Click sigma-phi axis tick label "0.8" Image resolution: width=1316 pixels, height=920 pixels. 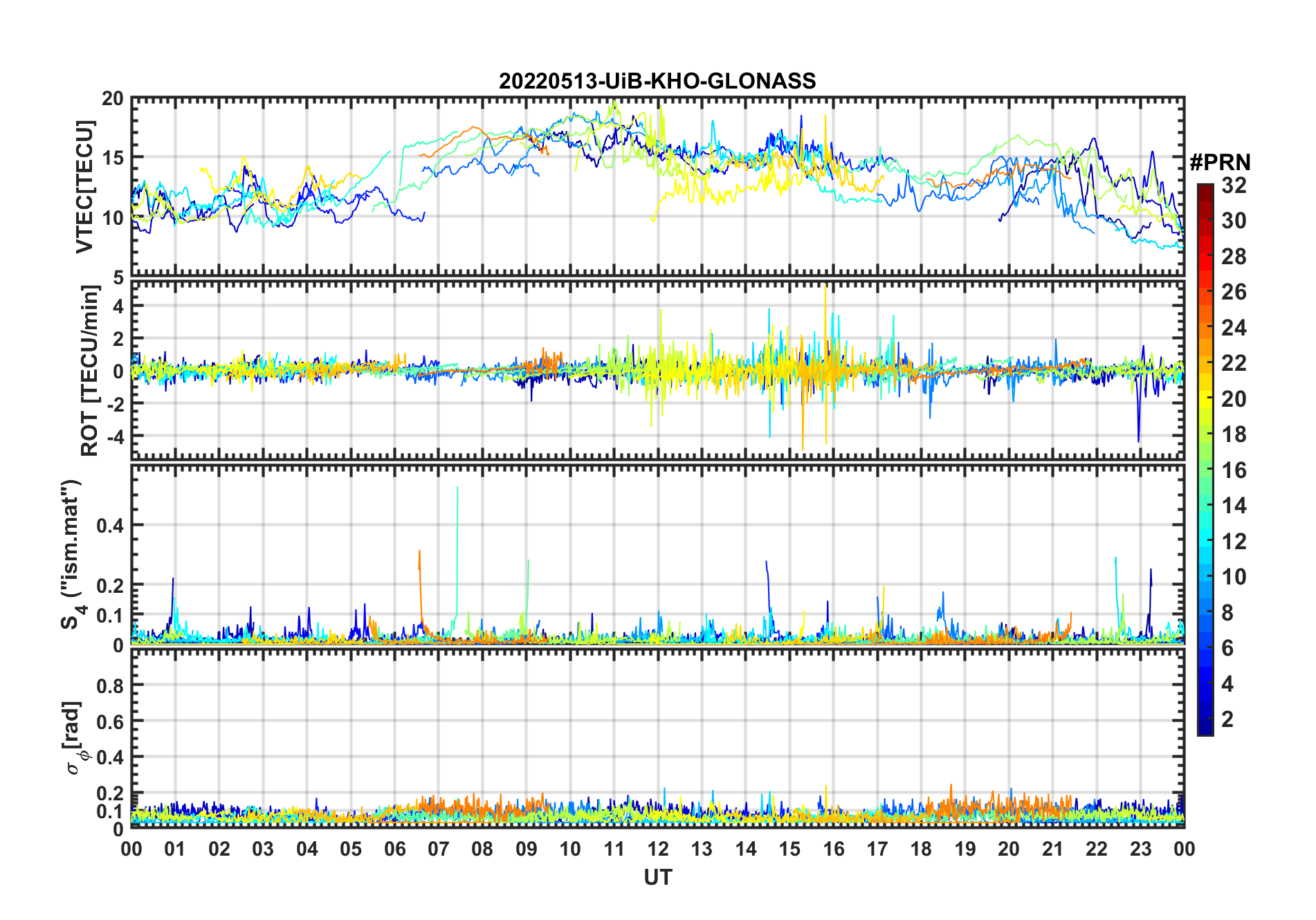click(111, 686)
